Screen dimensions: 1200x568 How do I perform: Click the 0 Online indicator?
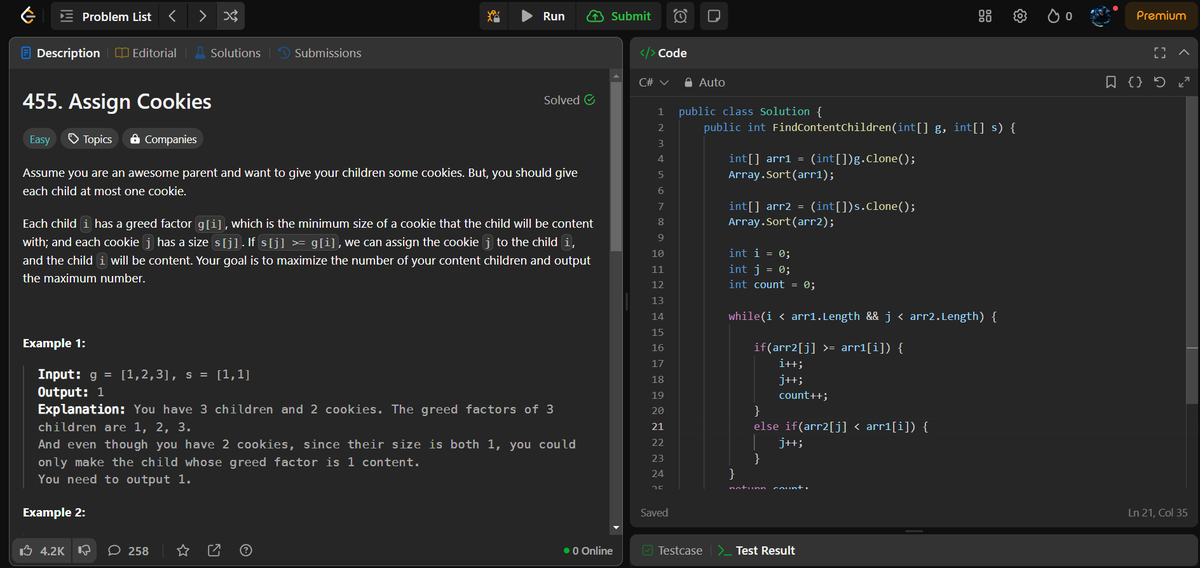pos(588,551)
